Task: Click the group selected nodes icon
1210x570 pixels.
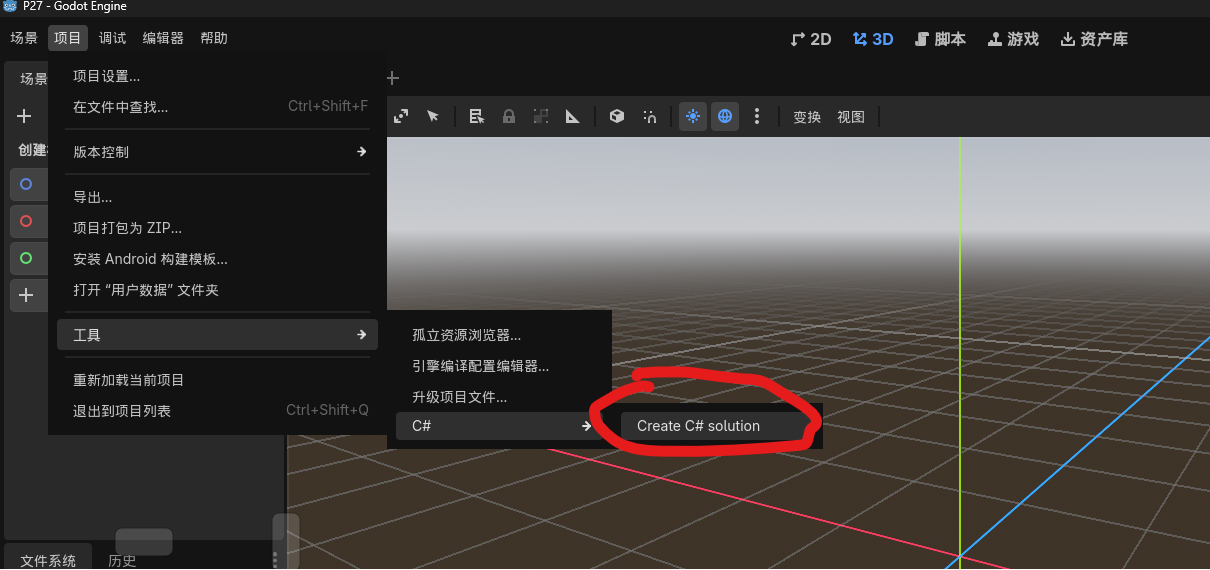Action: (541, 116)
